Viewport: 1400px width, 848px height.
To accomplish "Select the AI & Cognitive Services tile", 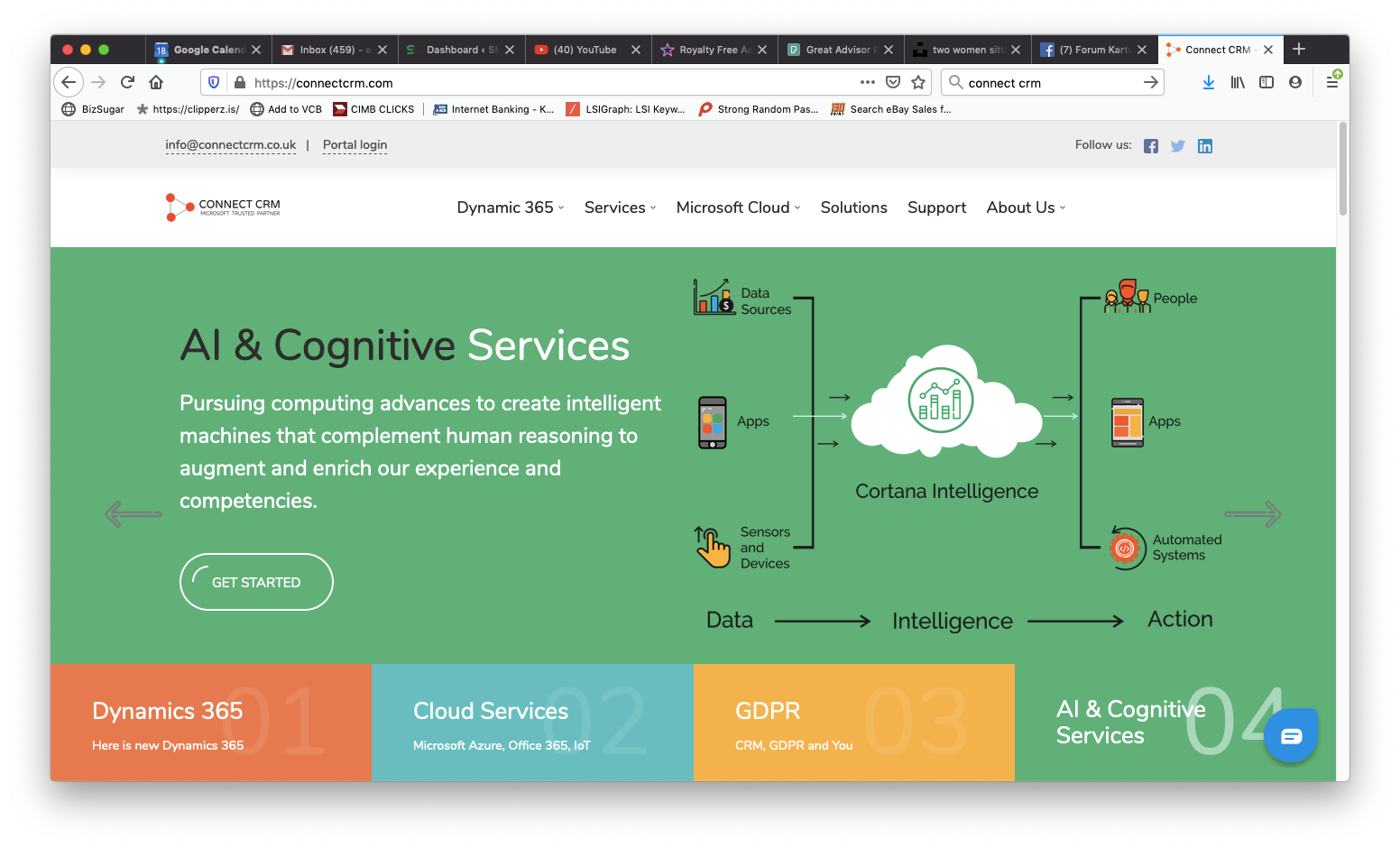I will (x=1175, y=723).
